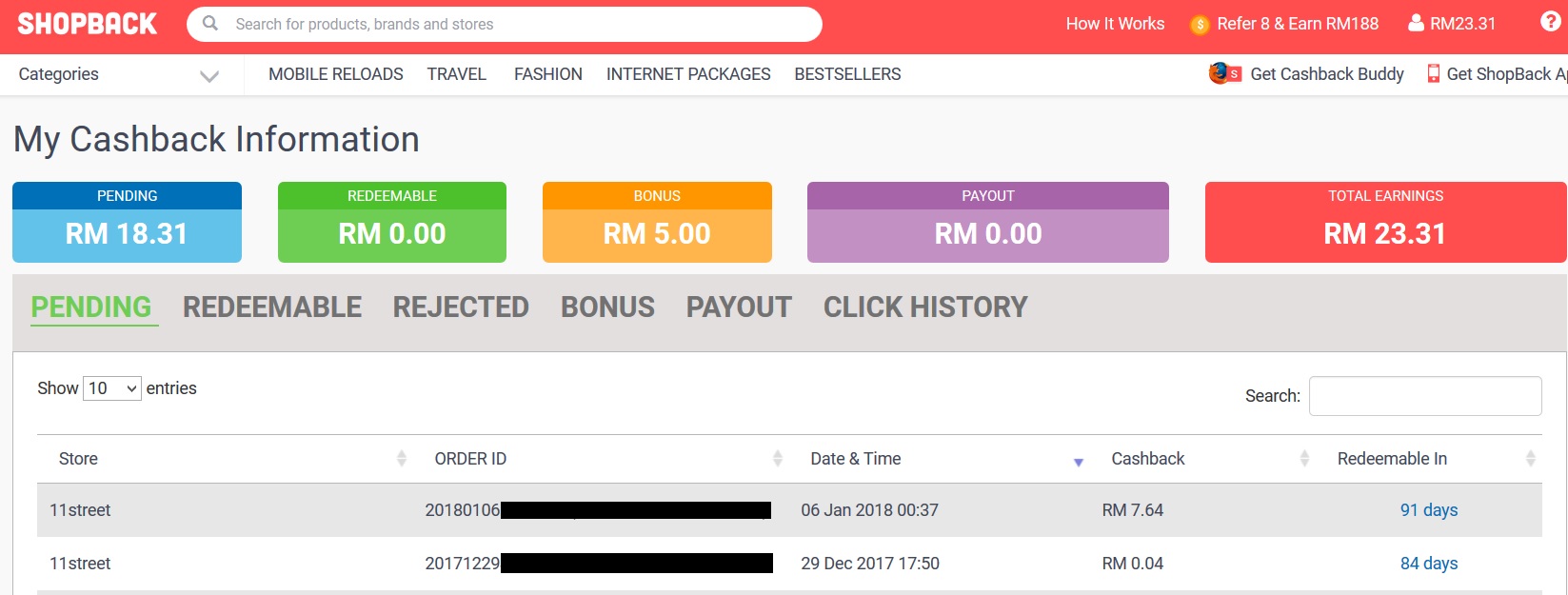The width and height of the screenshot is (1568, 595).
Task: Sort by Store column arrows
Action: 402,459
